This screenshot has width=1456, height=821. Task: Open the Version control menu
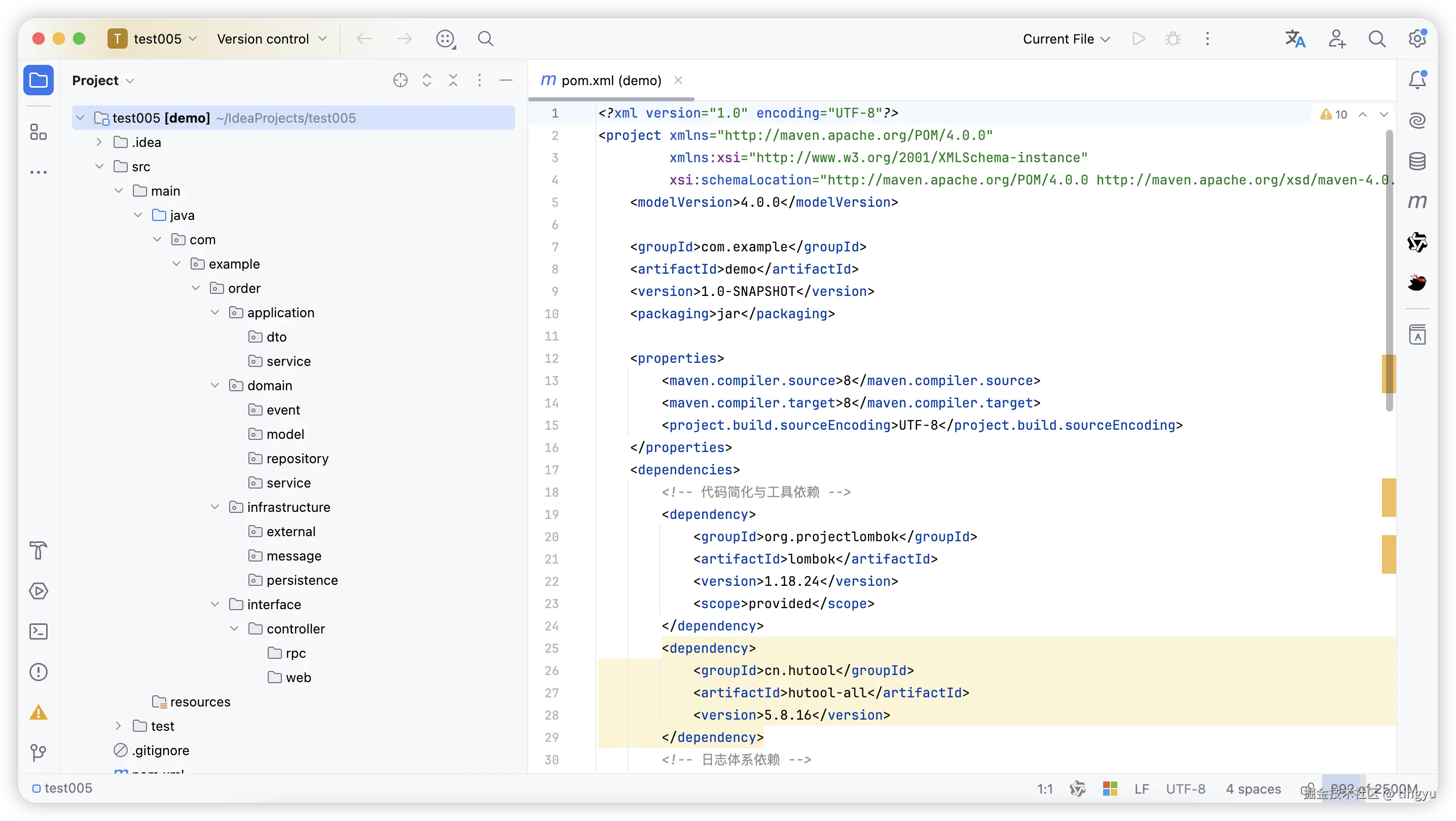point(271,39)
